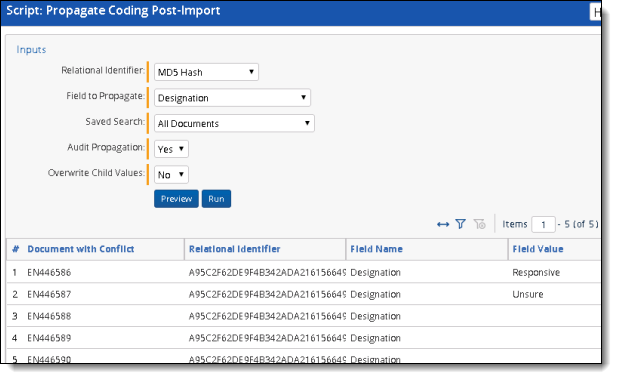Click the Preview button
Image resolution: width=617 pixels, height=379 pixels.
click(176, 199)
